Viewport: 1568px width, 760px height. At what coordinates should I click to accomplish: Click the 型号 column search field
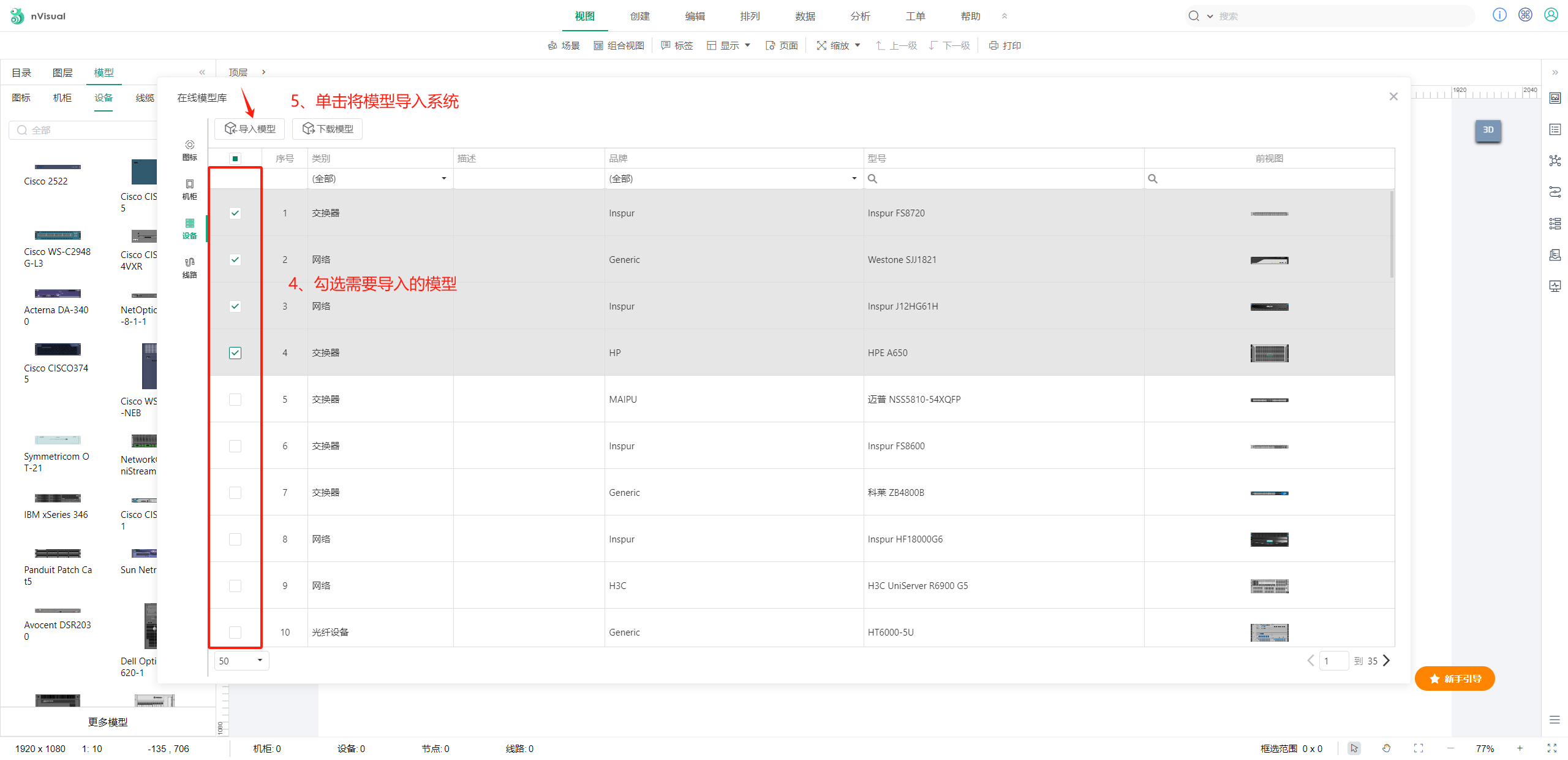[1005, 179]
